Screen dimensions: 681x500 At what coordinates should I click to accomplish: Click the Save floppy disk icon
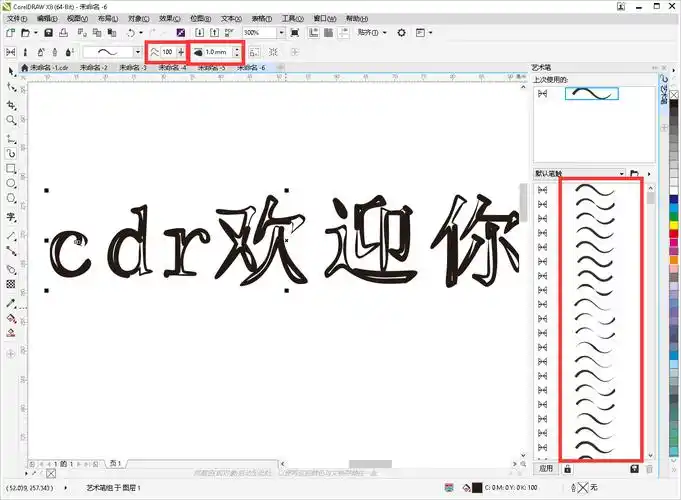pyautogui.click(x=49, y=33)
